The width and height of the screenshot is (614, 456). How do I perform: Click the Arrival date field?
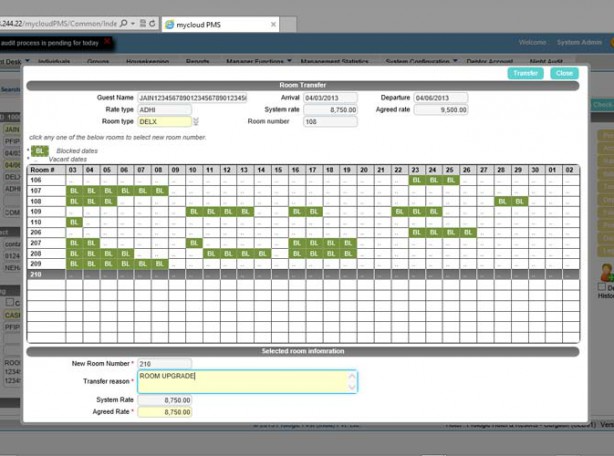pyautogui.click(x=330, y=98)
